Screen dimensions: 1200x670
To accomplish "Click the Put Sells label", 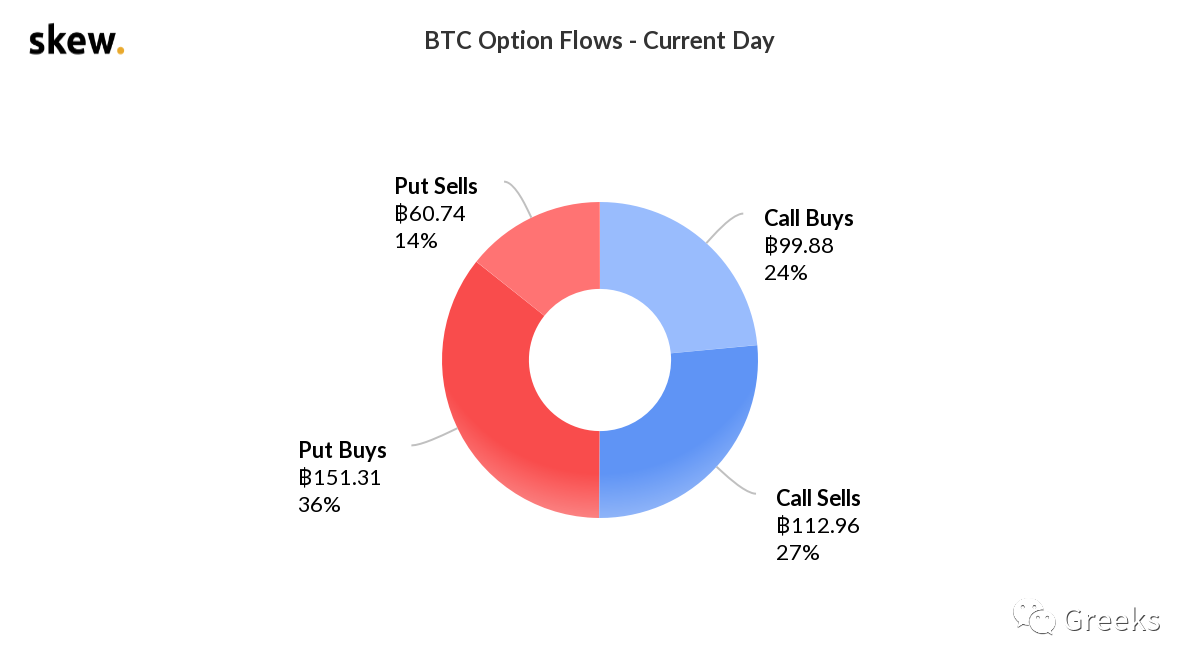I will coord(436,186).
